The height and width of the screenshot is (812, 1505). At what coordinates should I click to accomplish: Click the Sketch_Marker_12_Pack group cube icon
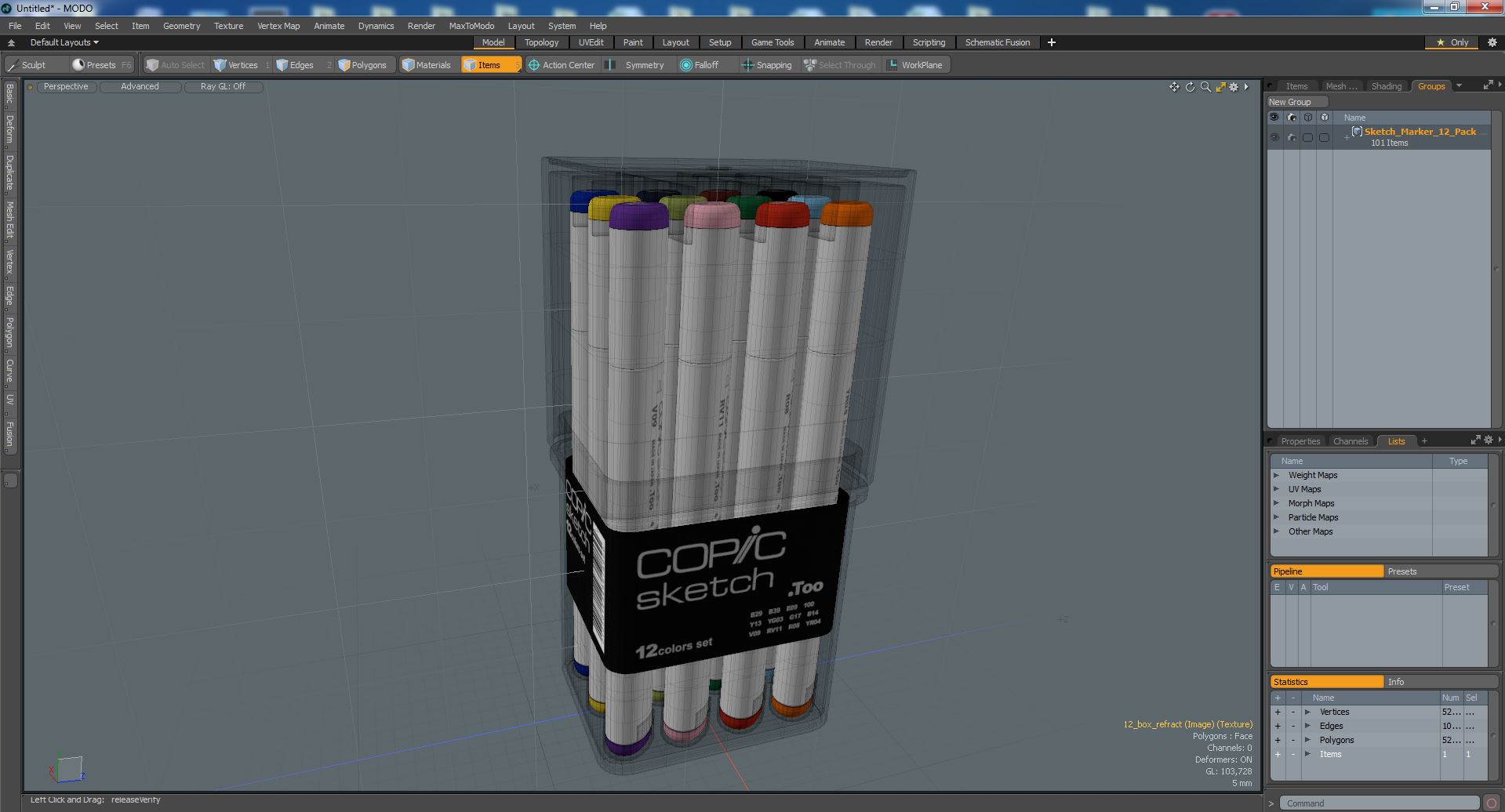[x=1357, y=132]
